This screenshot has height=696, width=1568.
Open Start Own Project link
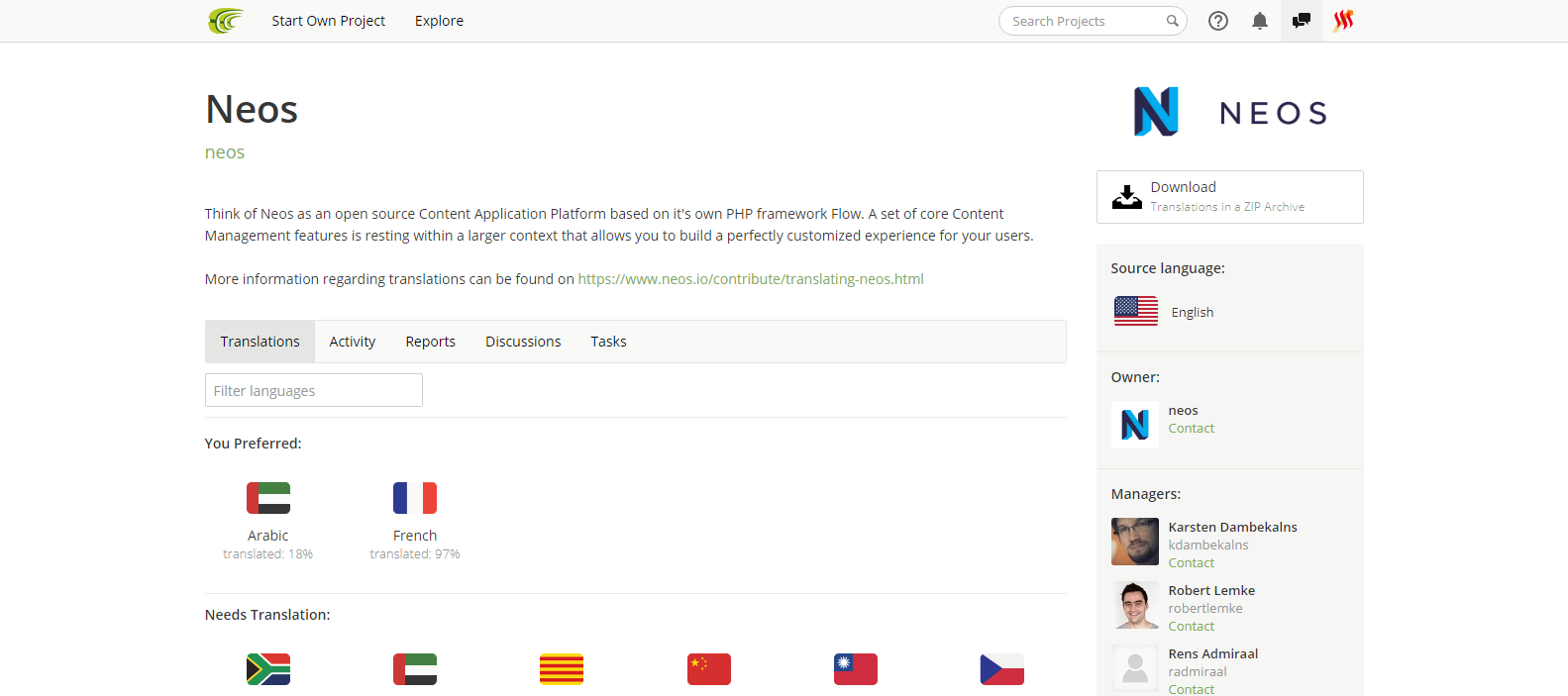pos(329,21)
